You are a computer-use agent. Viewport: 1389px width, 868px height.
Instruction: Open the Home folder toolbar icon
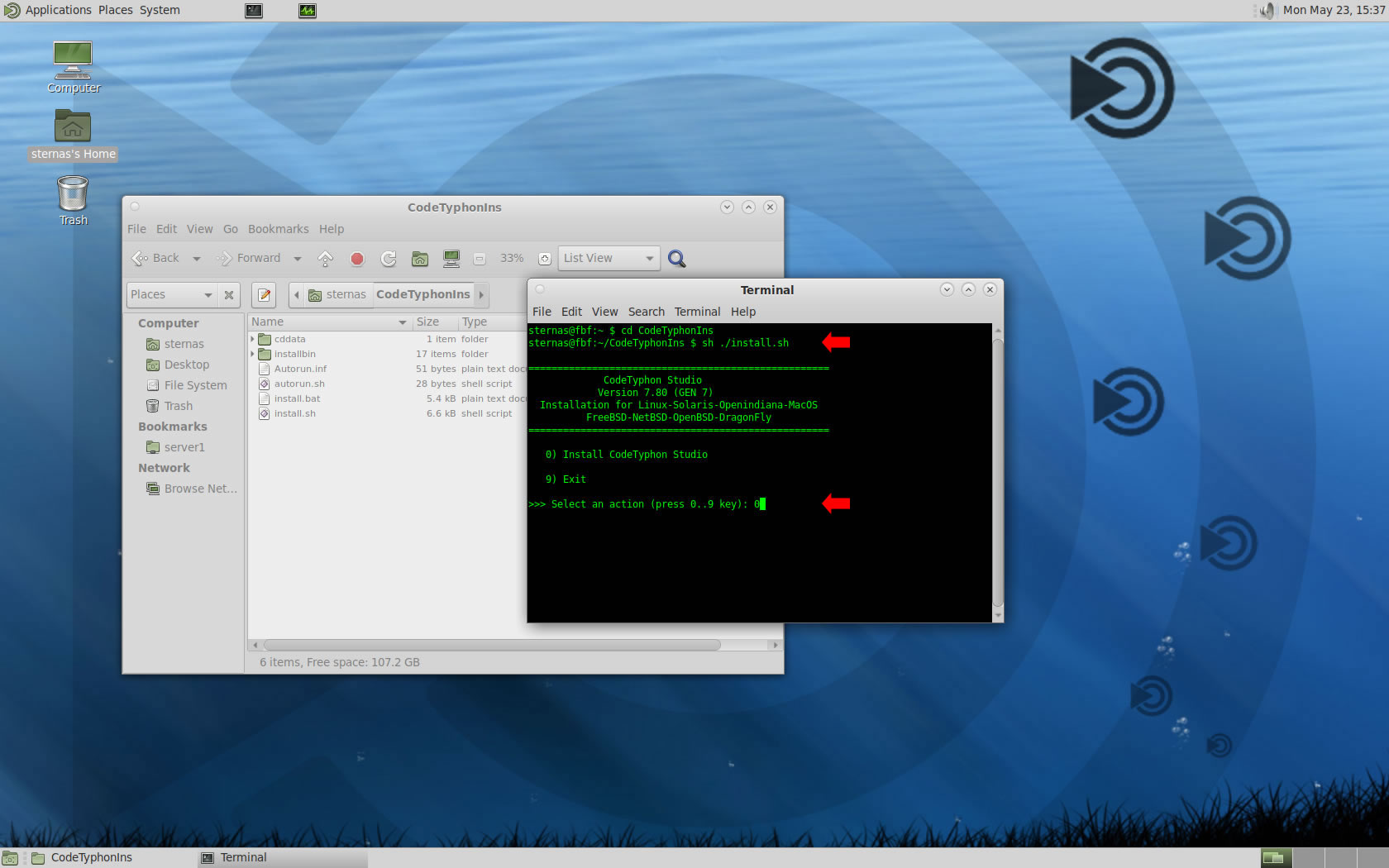tap(420, 259)
